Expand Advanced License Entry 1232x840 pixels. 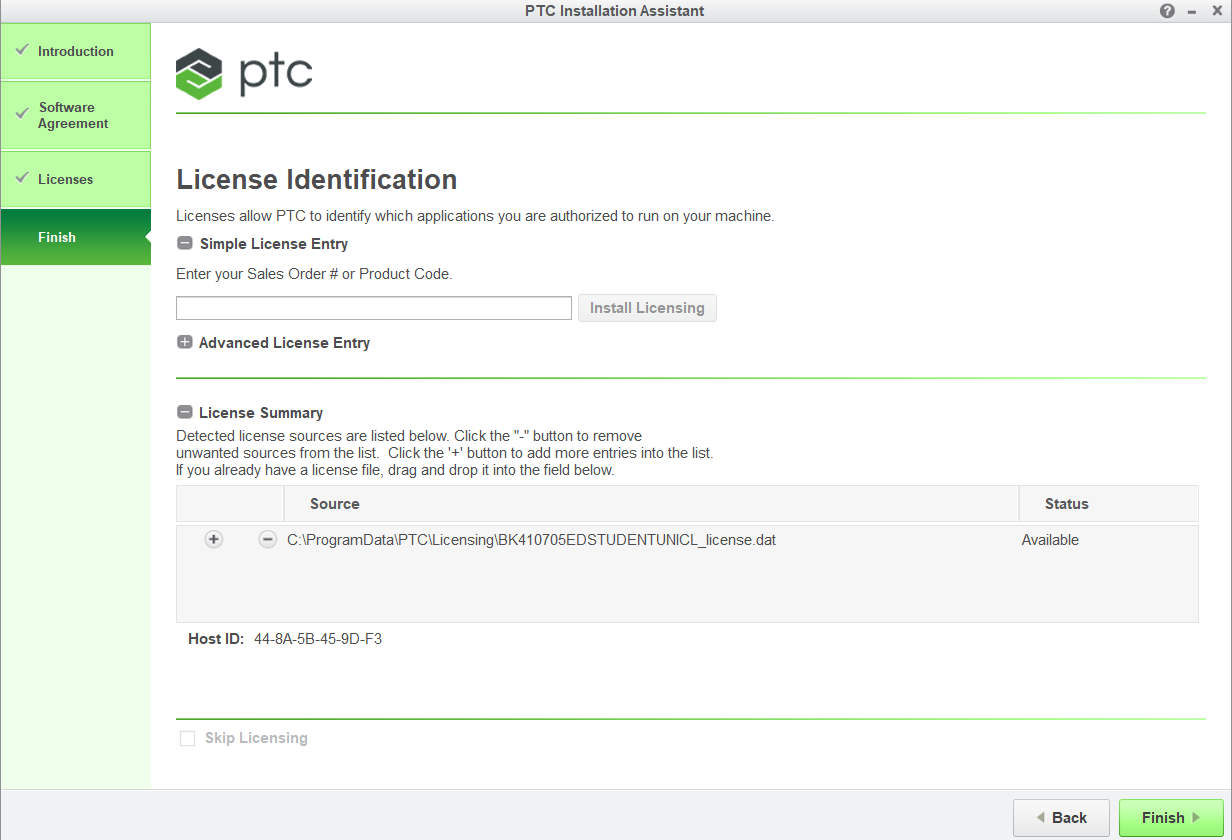(184, 341)
